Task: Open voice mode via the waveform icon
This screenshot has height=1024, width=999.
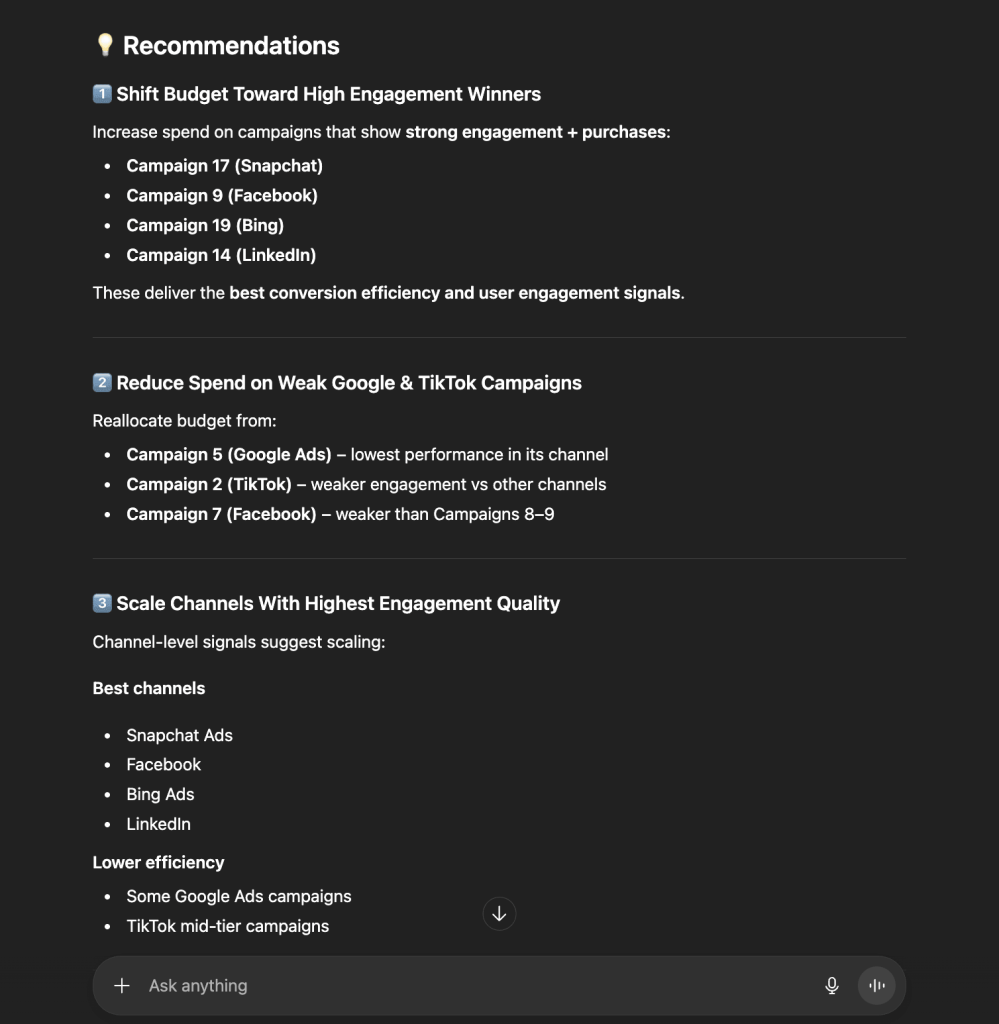Action: (x=876, y=985)
